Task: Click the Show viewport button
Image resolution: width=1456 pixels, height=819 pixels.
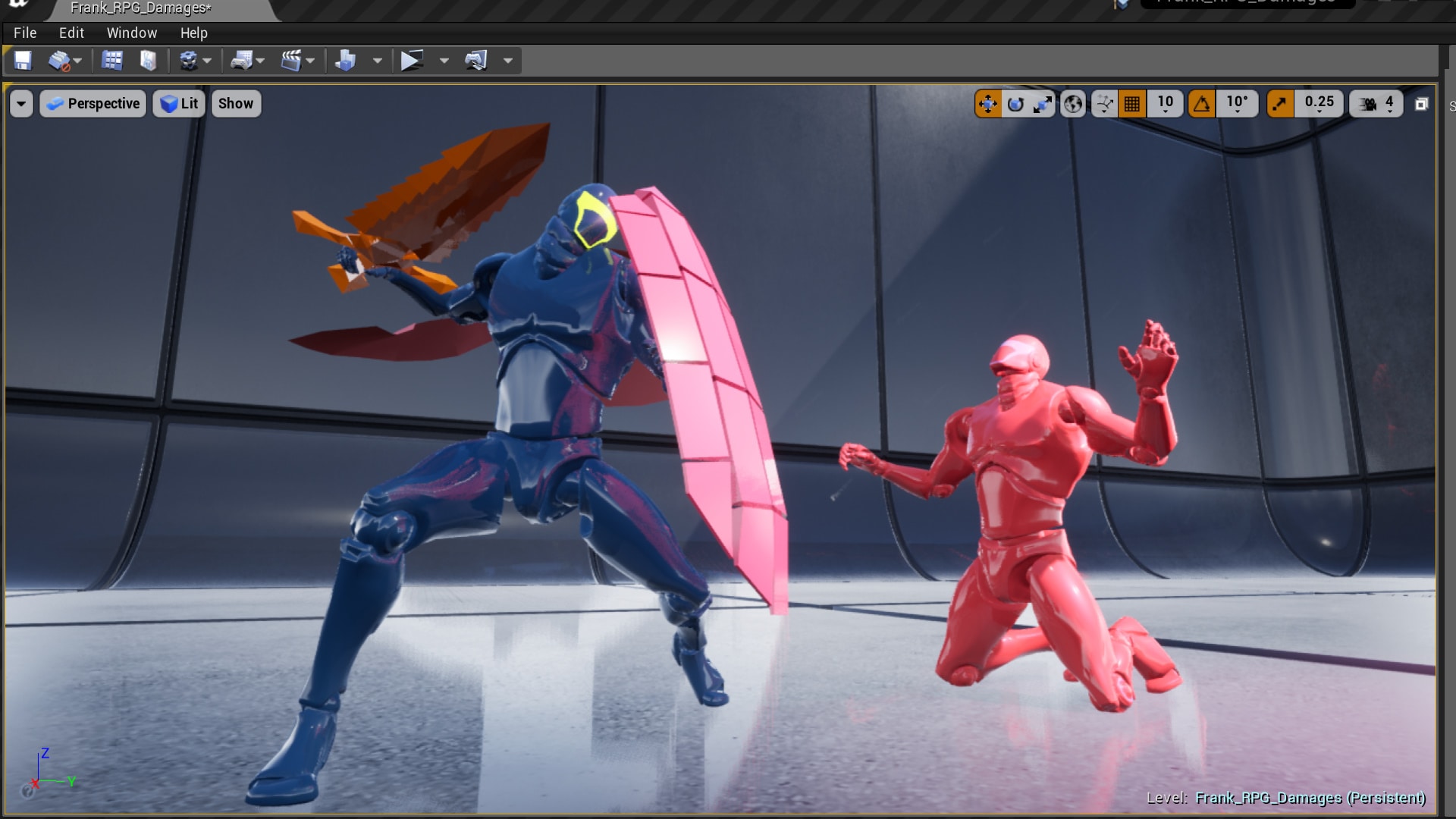Action: 236,104
